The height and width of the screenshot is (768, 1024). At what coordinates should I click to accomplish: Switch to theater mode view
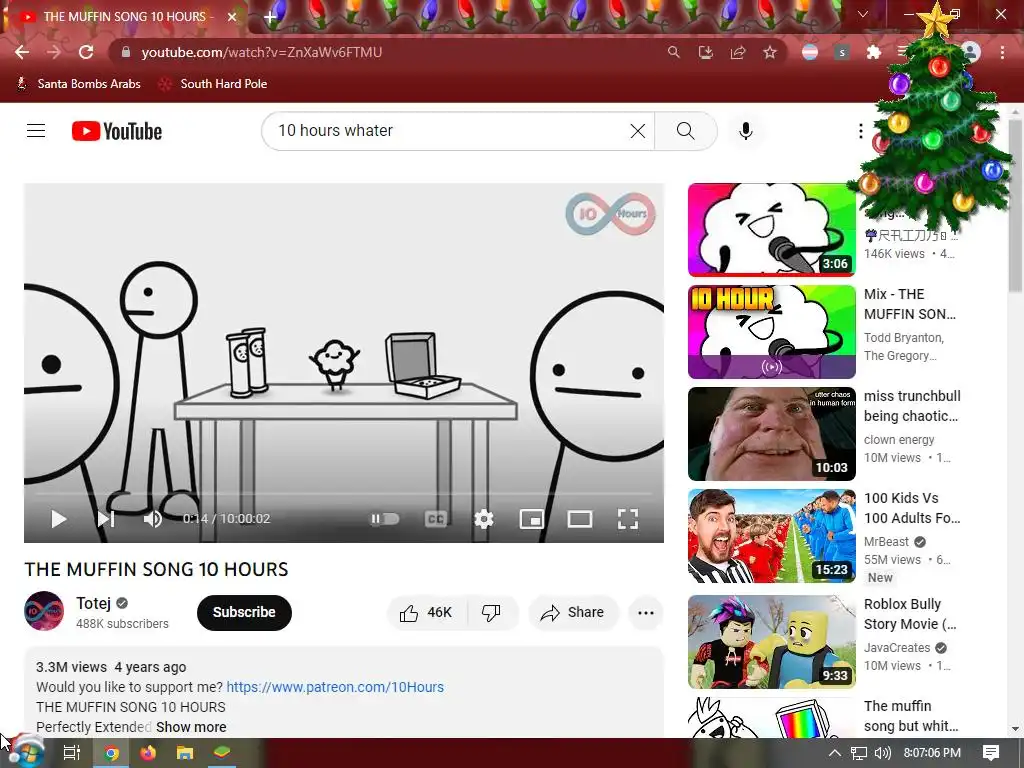click(579, 519)
